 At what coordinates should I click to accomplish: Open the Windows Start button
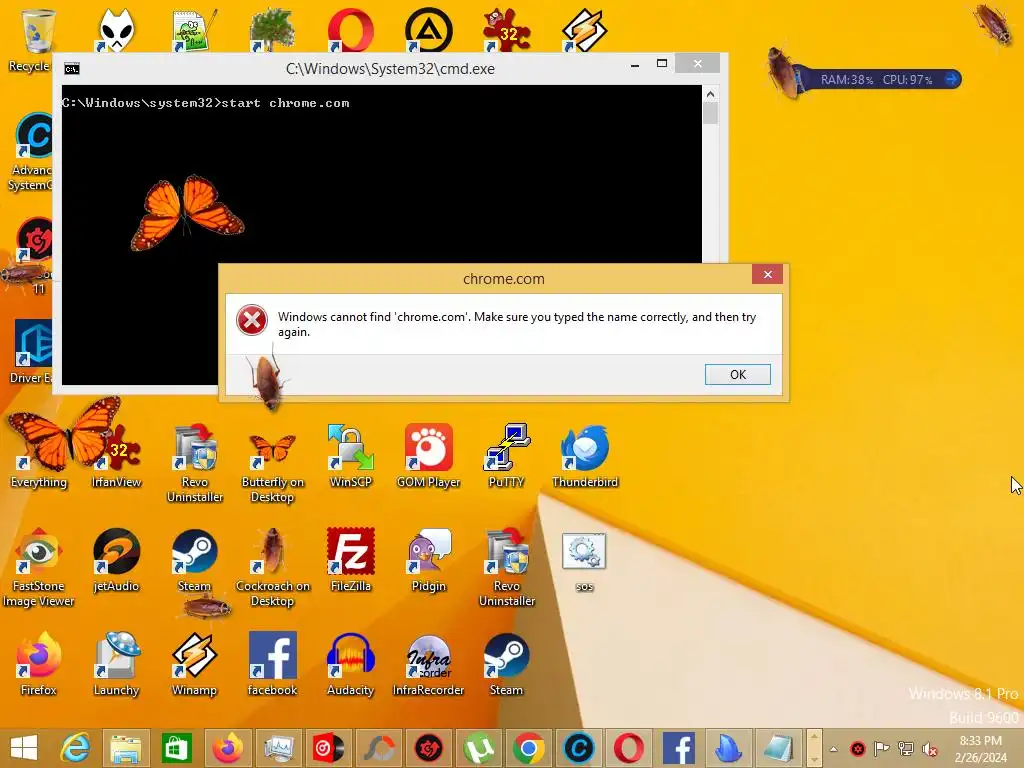click(24, 748)
